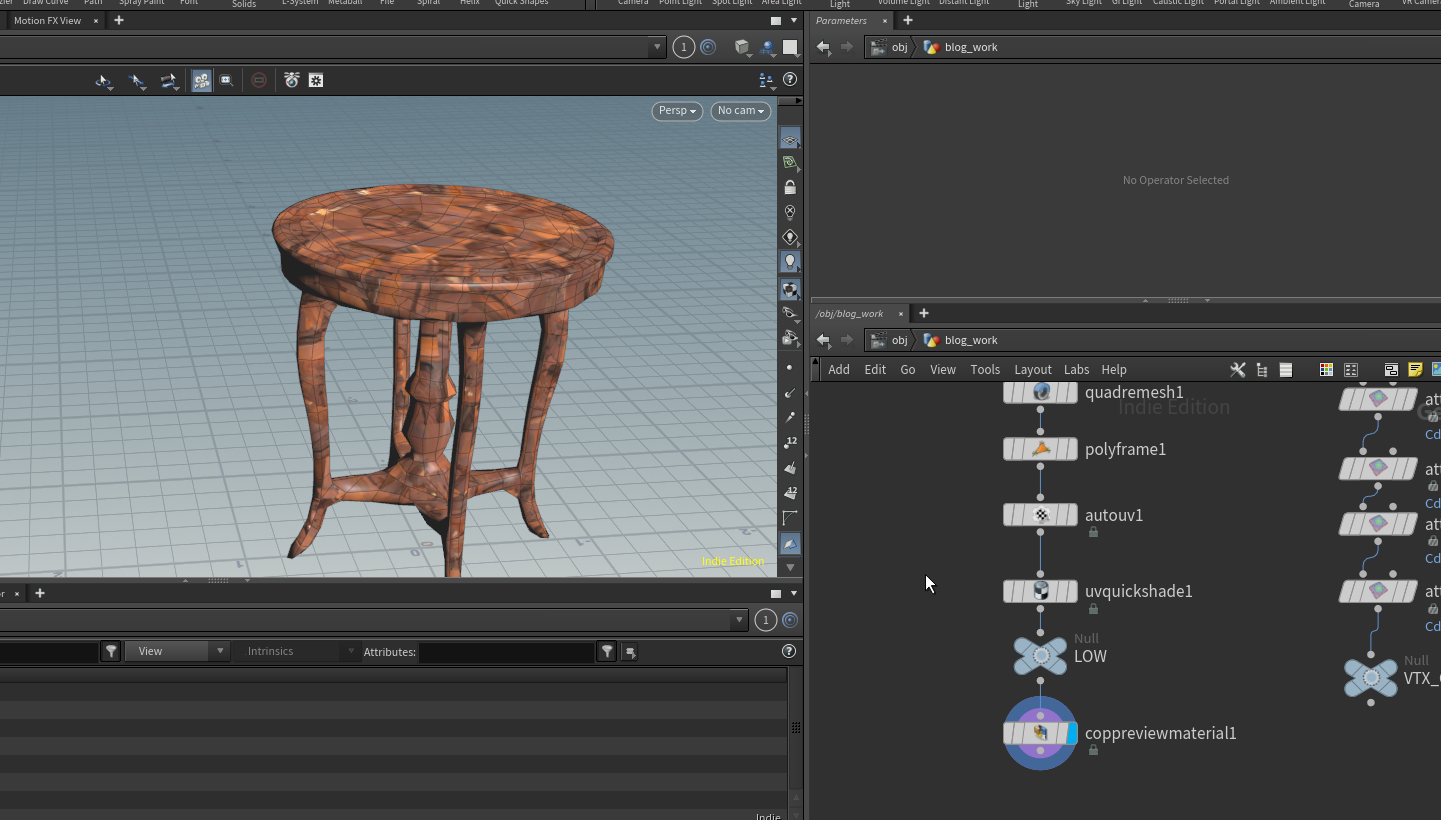Toggle the high quality lighting icon
Image resolution: width=1441 pixels, height=820 pixels.
pos(790,288)
